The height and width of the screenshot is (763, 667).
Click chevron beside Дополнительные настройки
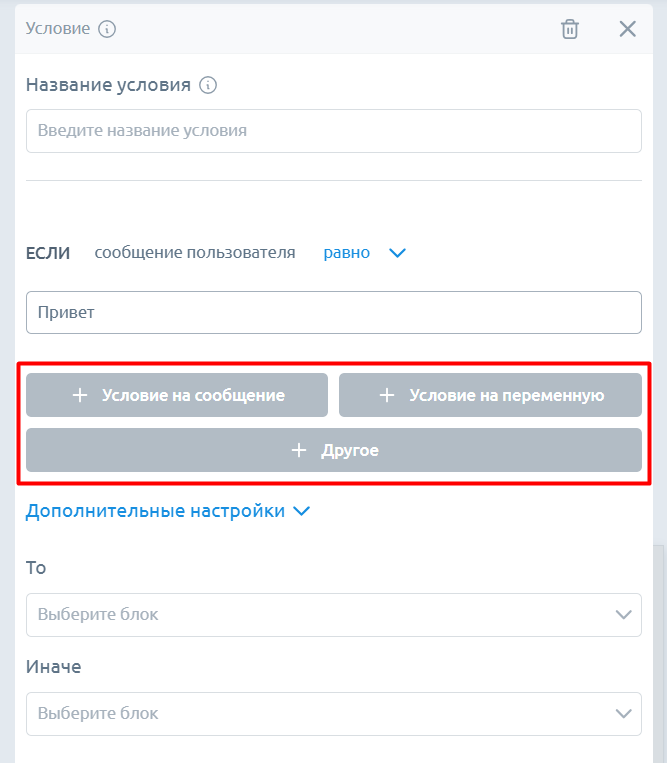301,512
